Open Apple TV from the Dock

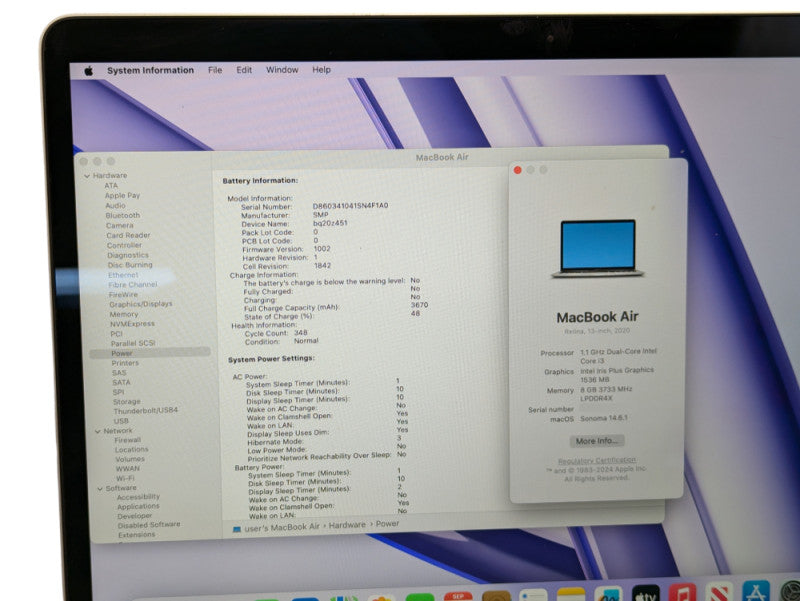(x=645, y=593)
